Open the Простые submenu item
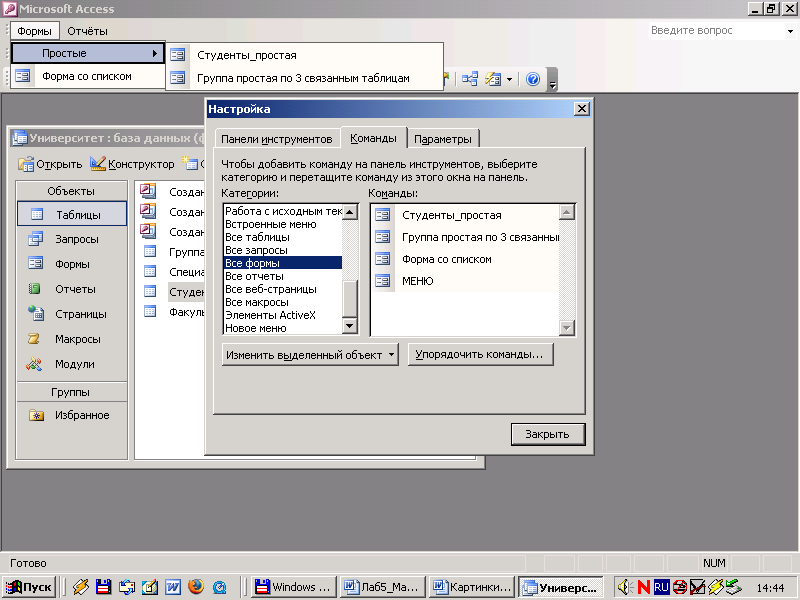 (88, 53)
